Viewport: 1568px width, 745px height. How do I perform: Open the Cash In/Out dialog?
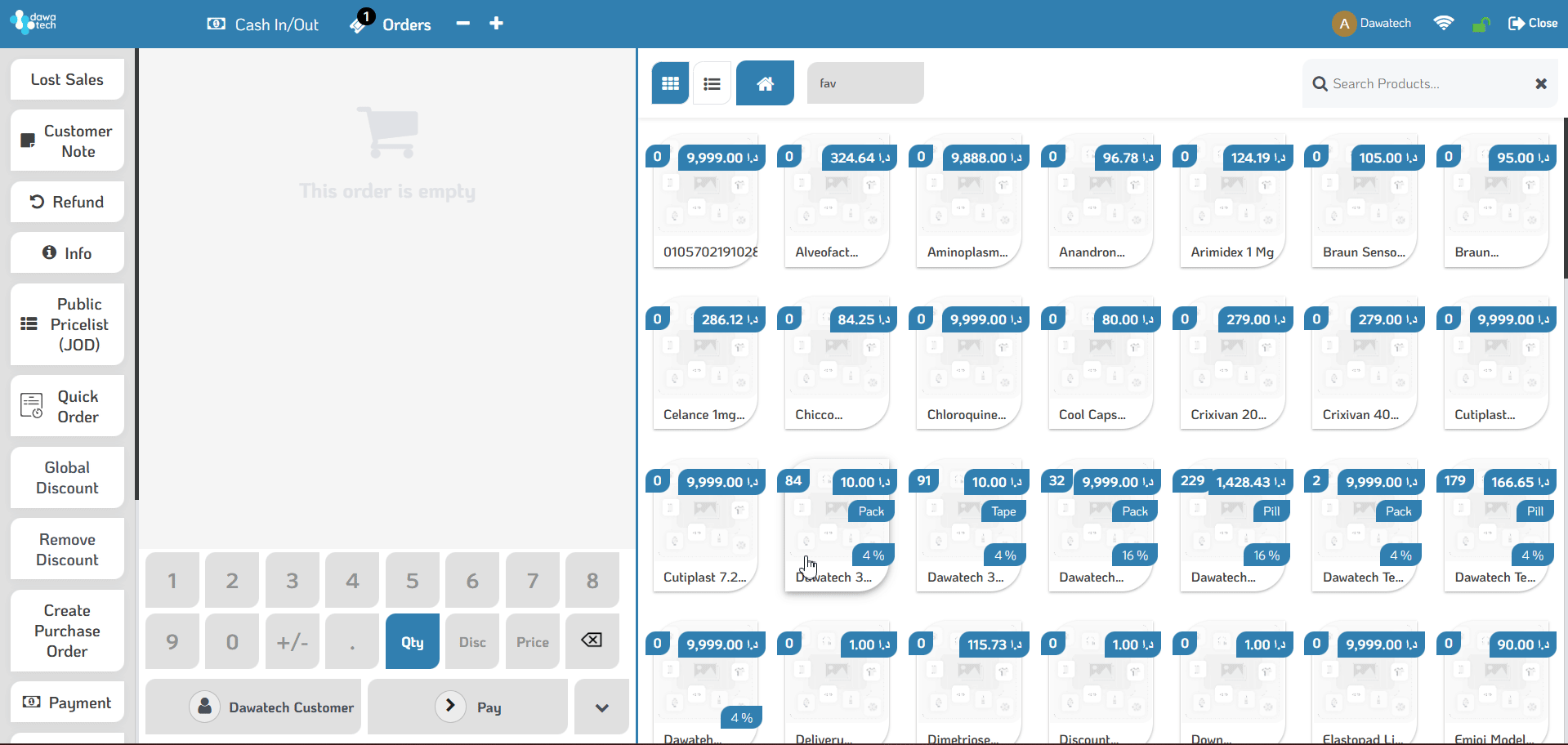262,25
